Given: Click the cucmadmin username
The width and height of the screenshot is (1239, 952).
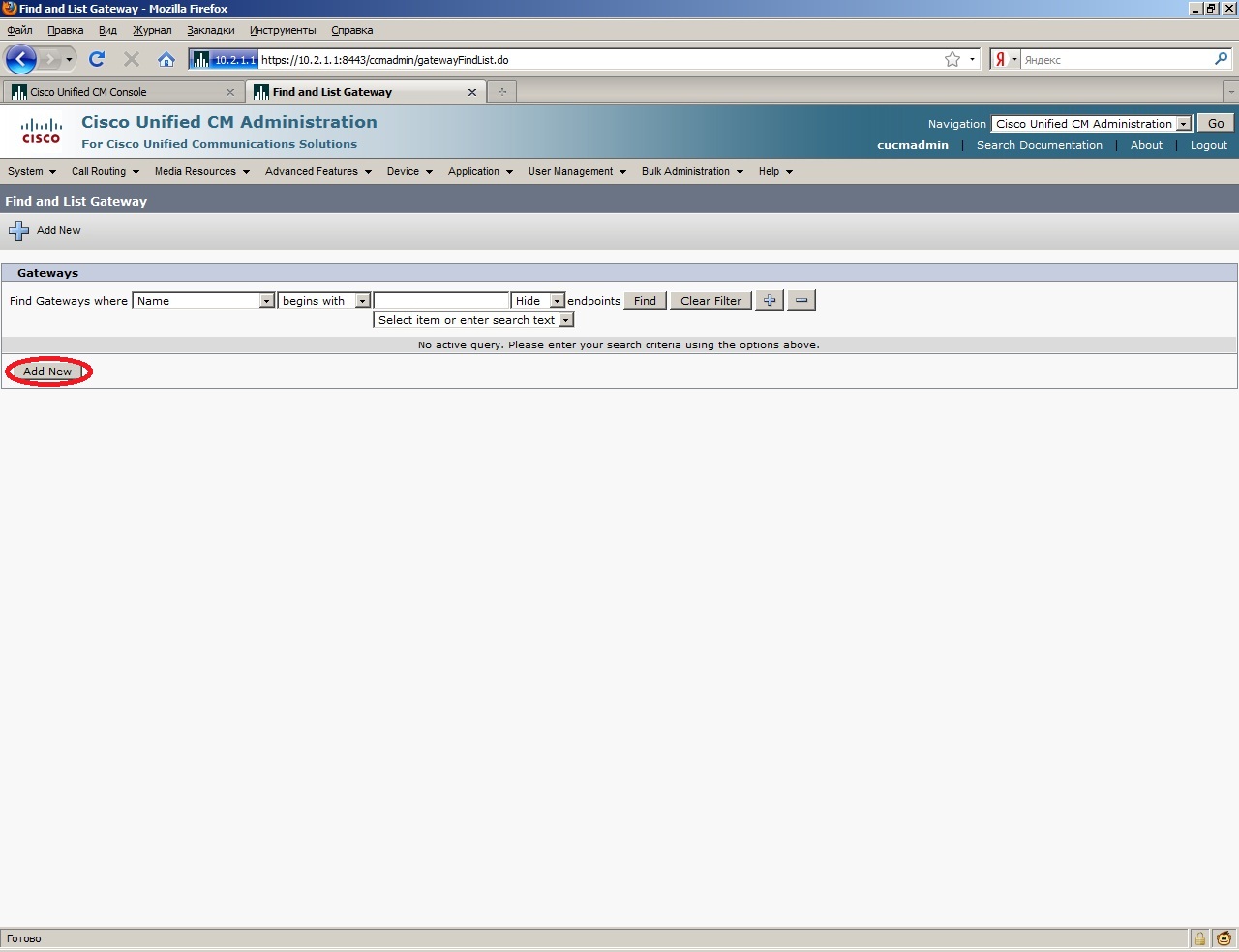Looking at the screenshot, I should [913, 145].
